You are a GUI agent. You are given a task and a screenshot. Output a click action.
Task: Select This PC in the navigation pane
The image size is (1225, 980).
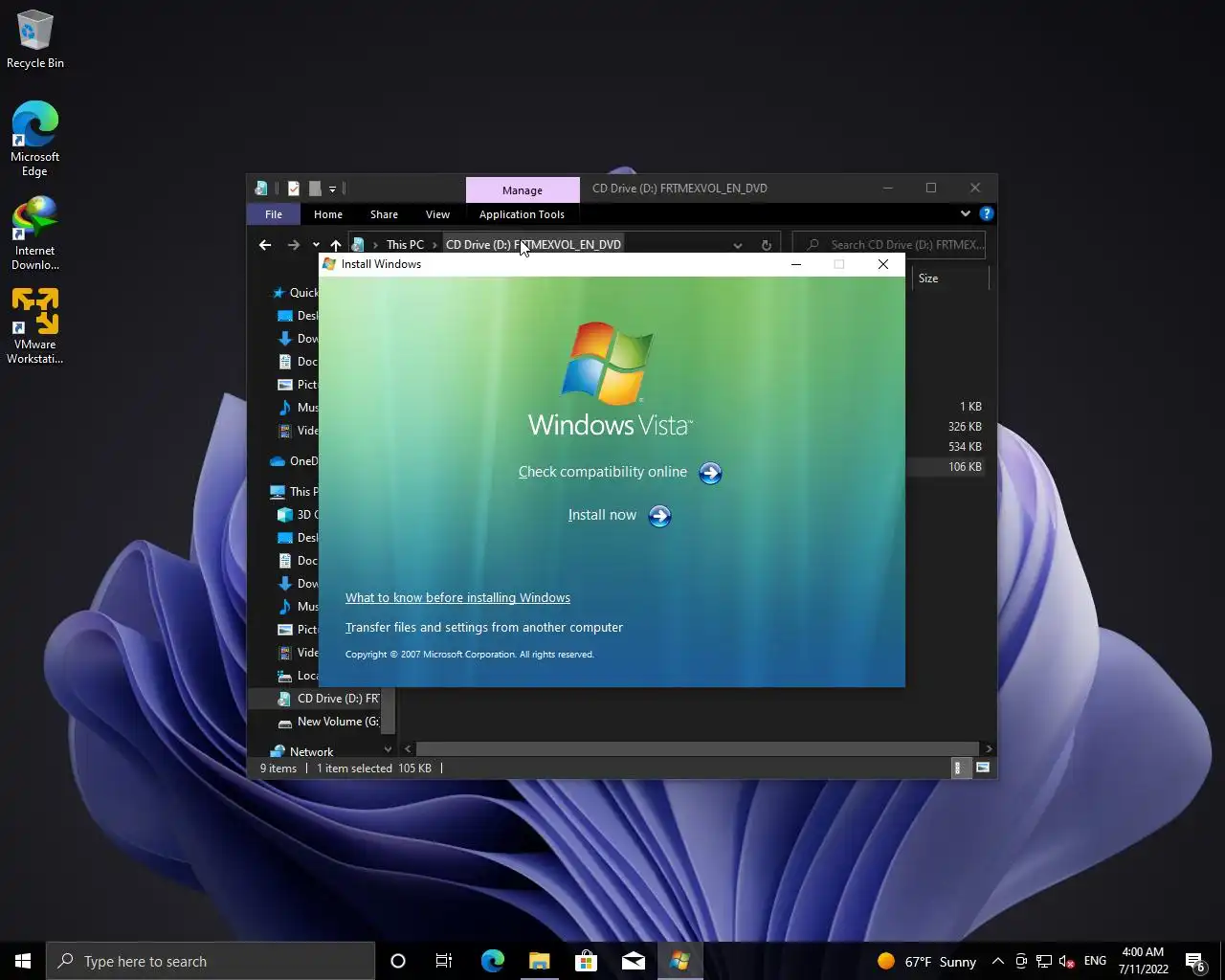coord(294,492)
